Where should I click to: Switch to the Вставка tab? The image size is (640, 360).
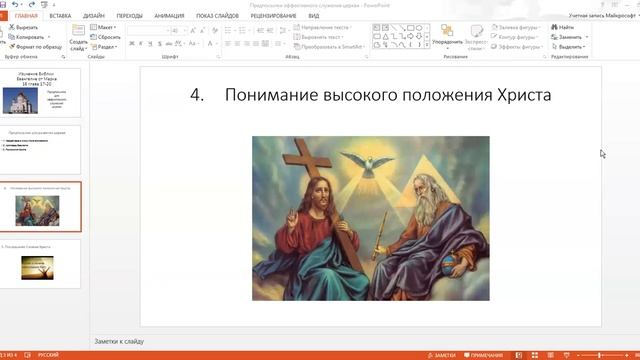coord(60,16)
